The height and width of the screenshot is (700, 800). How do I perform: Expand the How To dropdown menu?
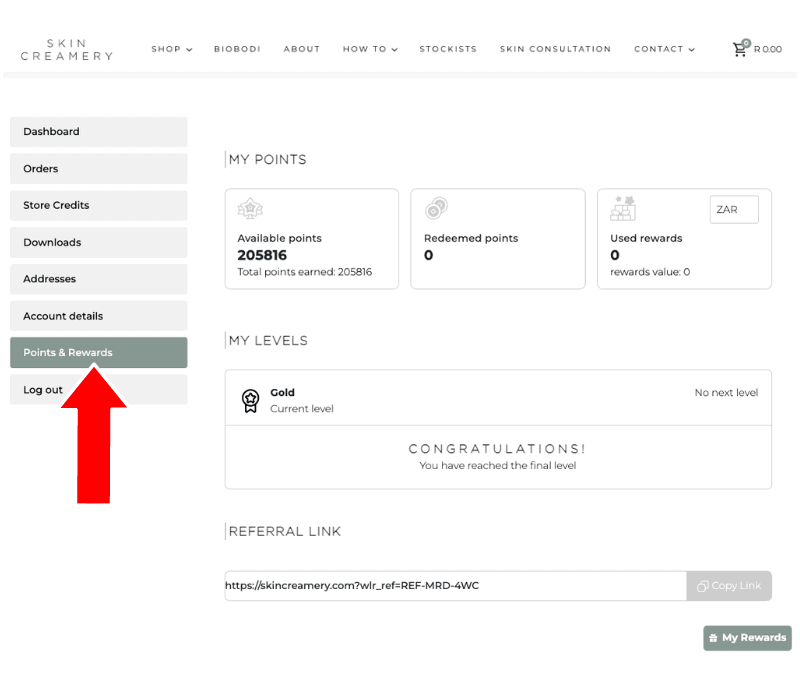[370, 49]
